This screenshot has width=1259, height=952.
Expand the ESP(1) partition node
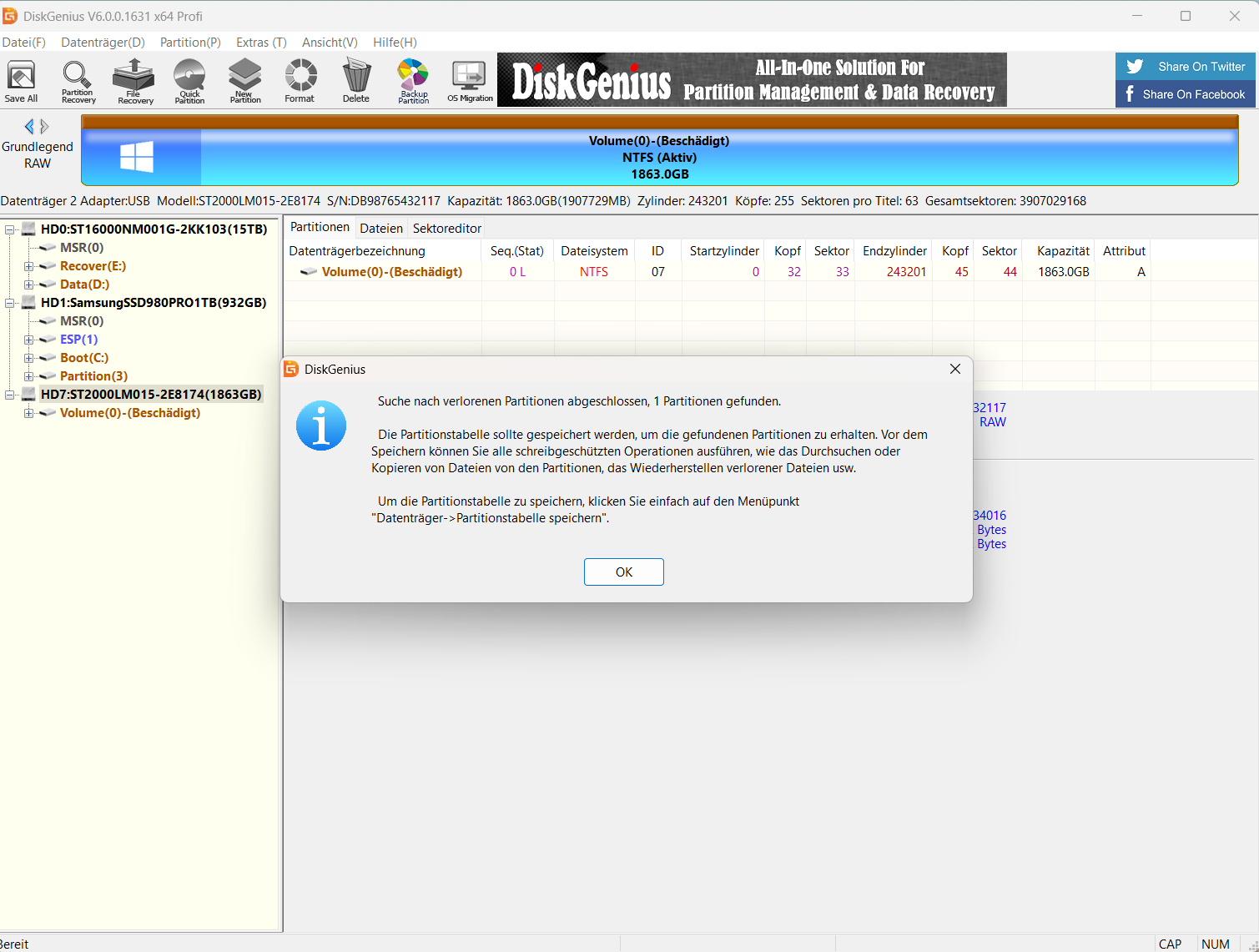tap(28, 340)
